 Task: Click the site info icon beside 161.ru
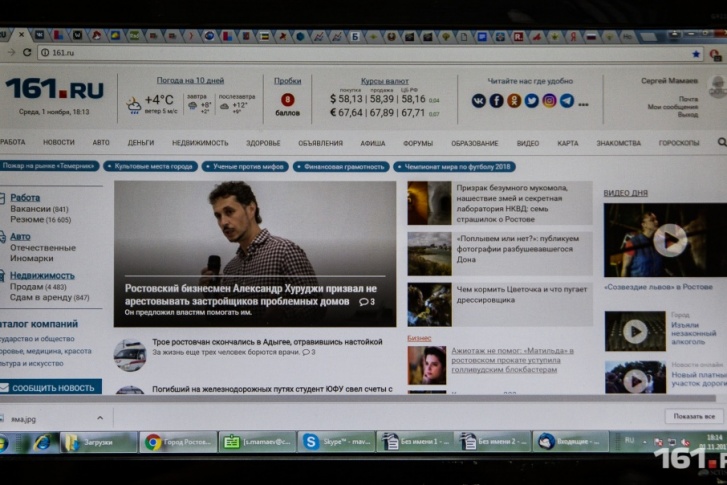click(x=45, y=53)
